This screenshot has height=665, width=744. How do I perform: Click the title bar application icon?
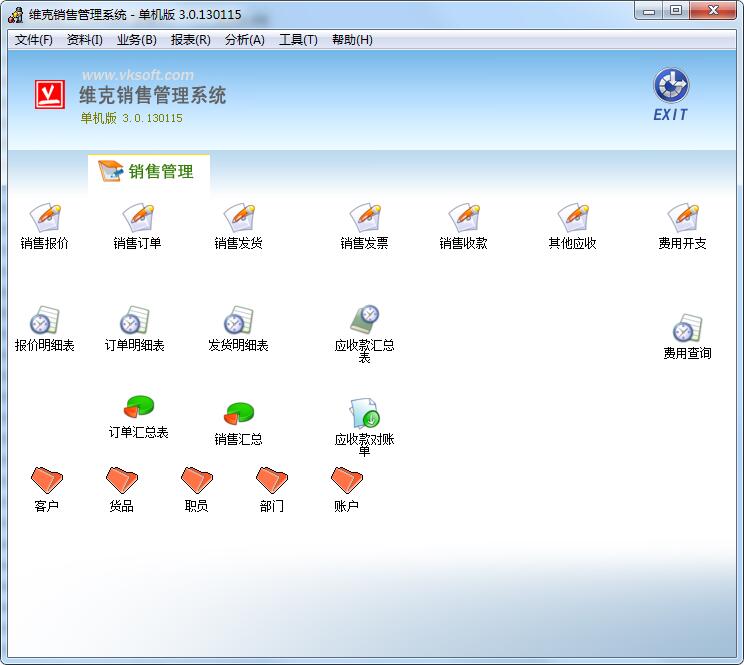coord(16,15)
